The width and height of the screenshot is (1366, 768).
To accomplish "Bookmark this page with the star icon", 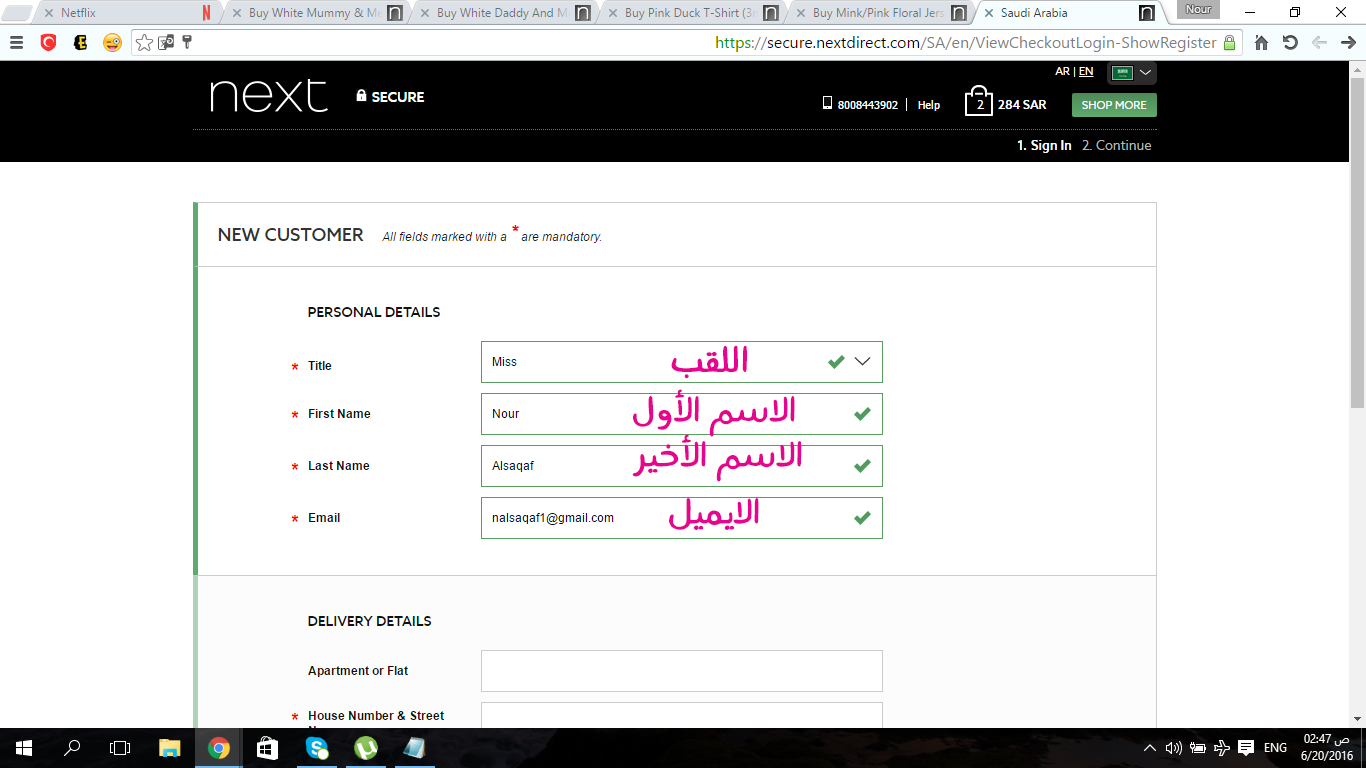I will (x=144, y=44).
